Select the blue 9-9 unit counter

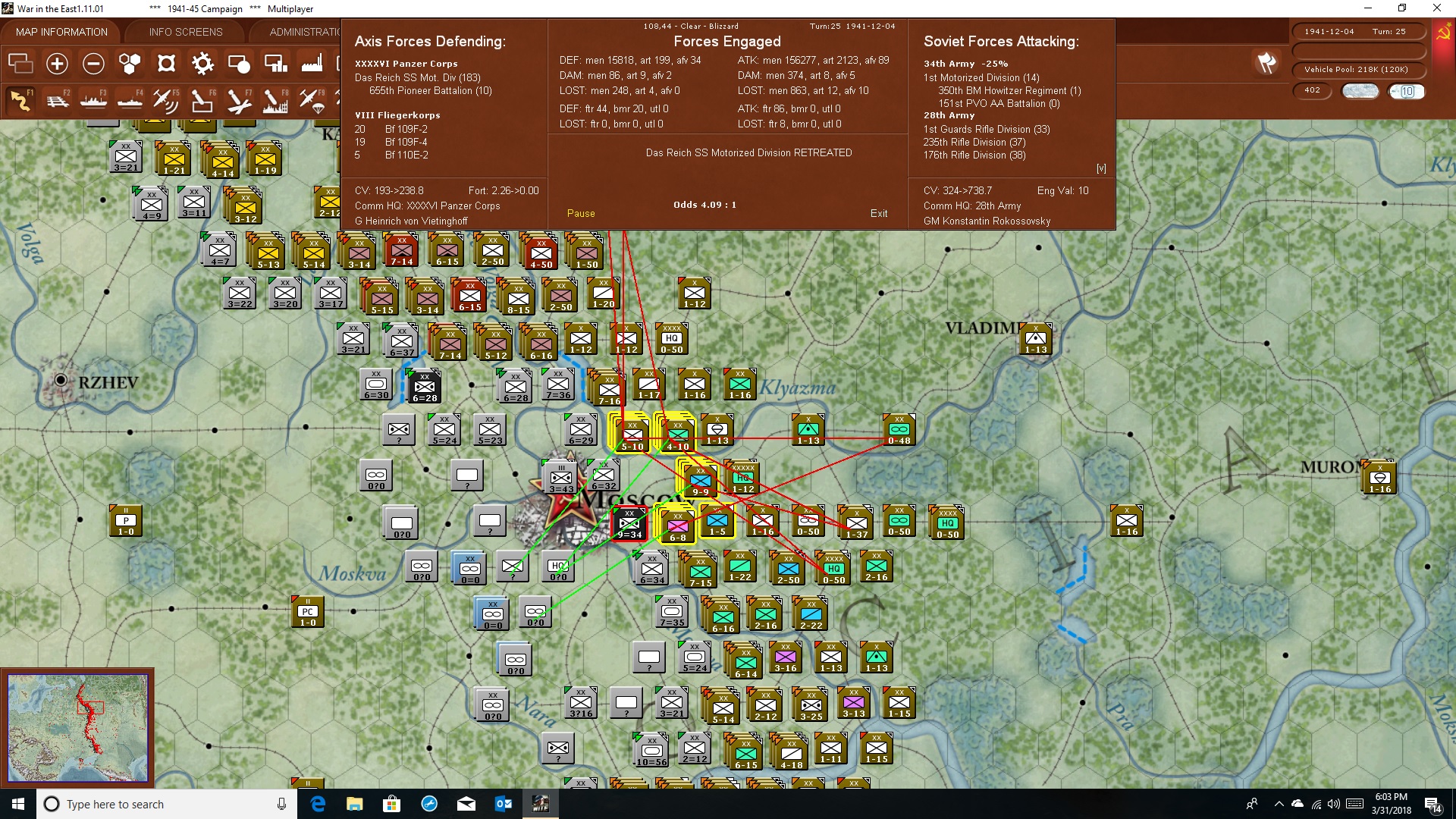tap(700, 480)
